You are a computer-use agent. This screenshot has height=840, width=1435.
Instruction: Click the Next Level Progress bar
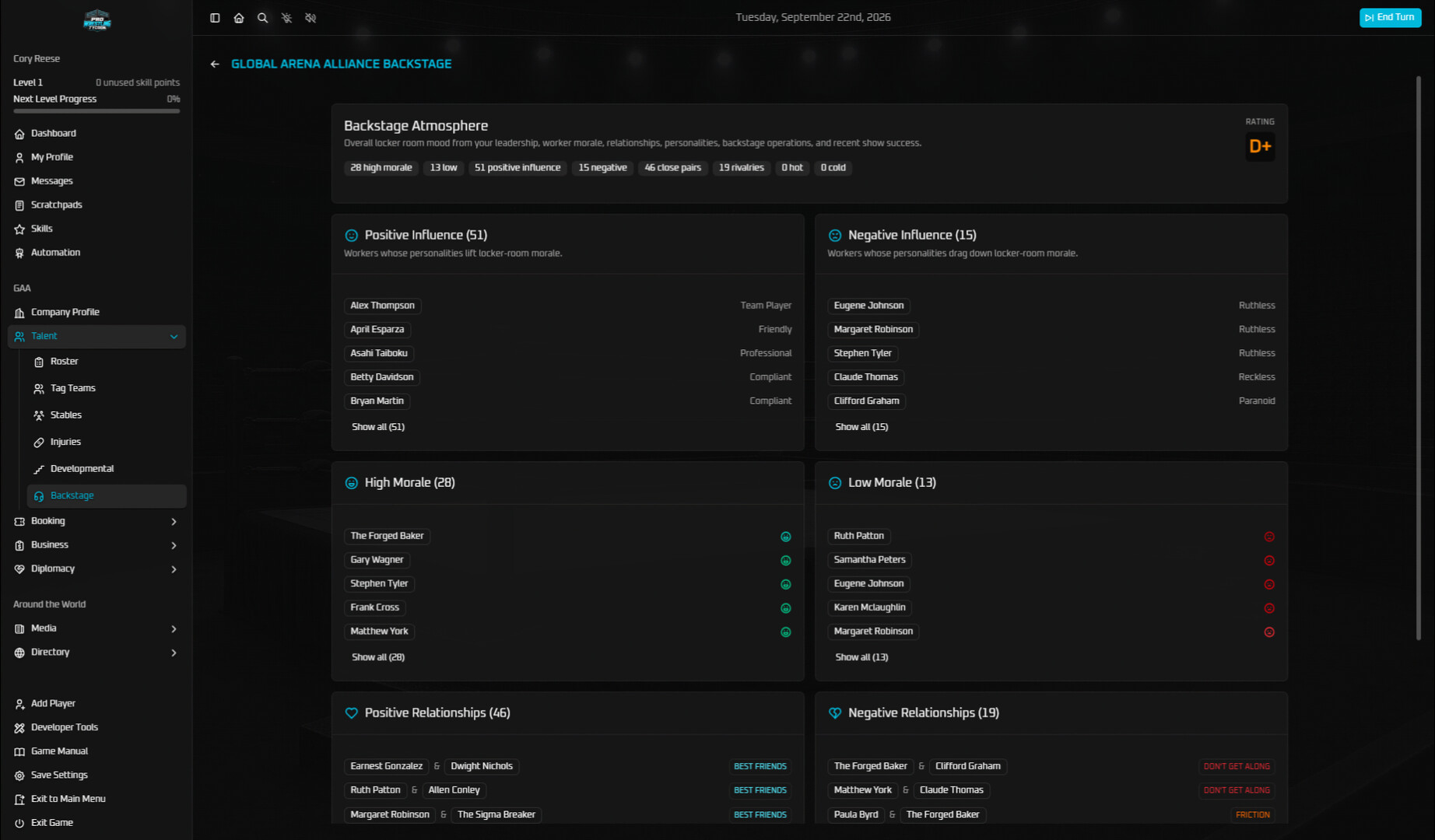(x=96, y=111)
